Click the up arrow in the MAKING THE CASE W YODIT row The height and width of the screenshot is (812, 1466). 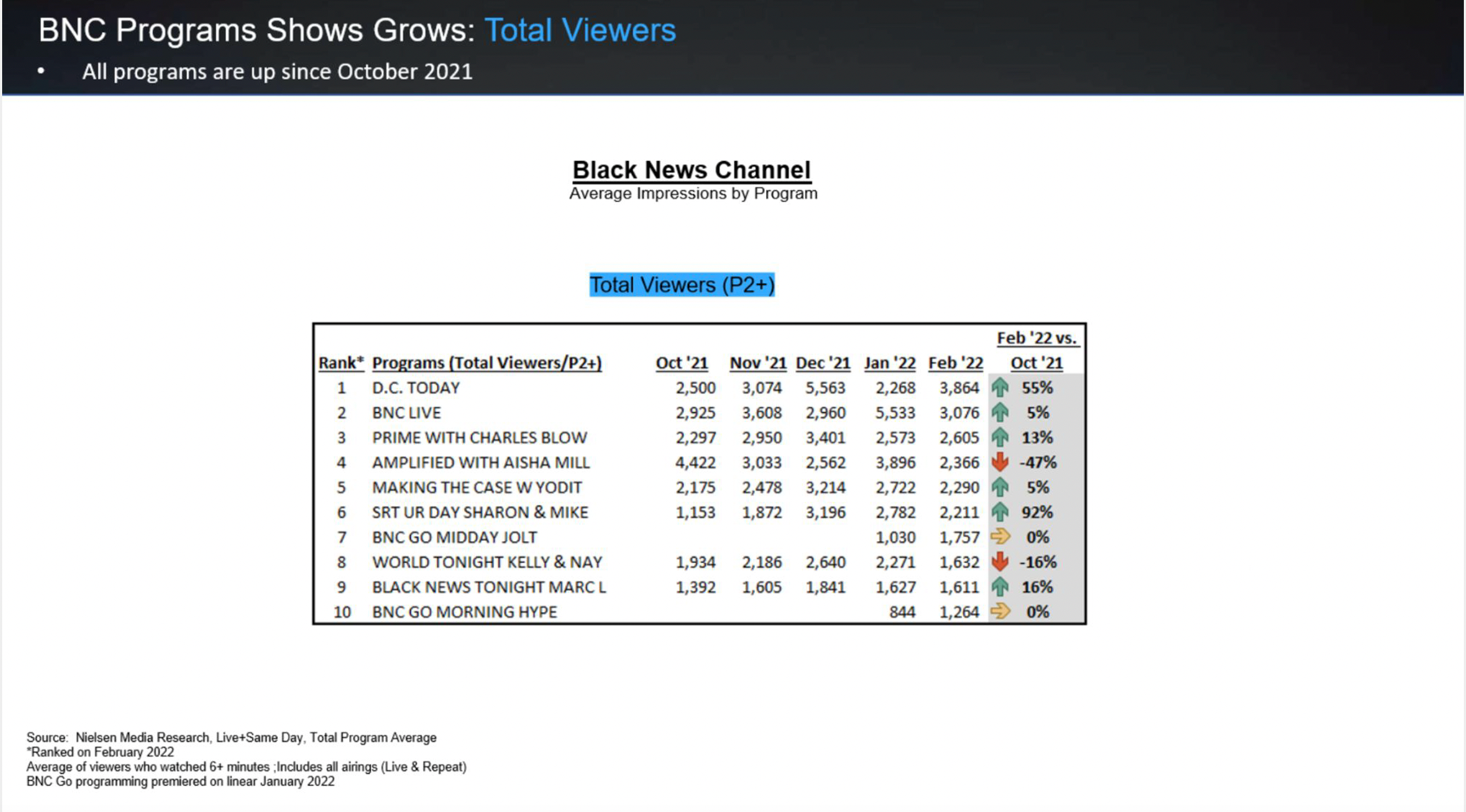[999, 488]
